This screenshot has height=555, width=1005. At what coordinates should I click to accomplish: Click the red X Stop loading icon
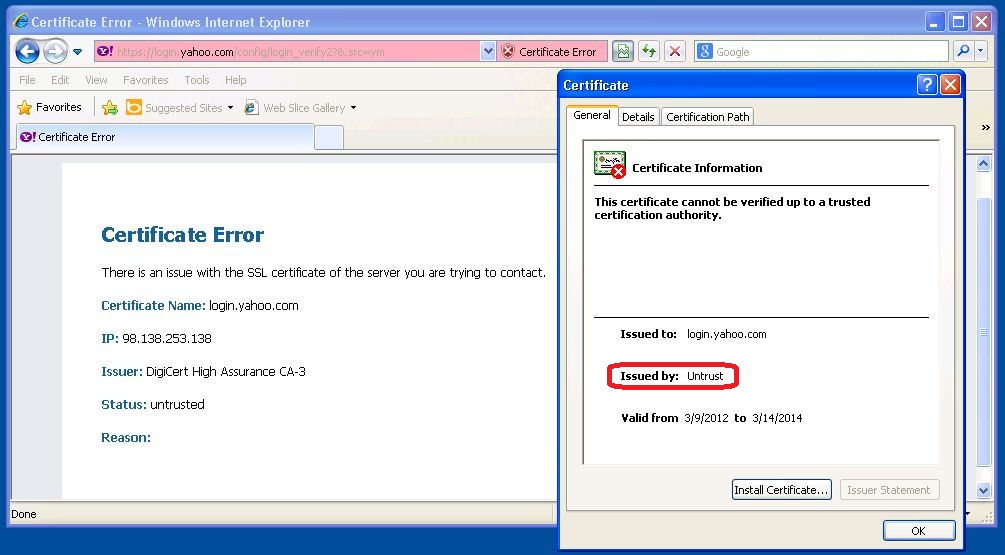(675, 52)
